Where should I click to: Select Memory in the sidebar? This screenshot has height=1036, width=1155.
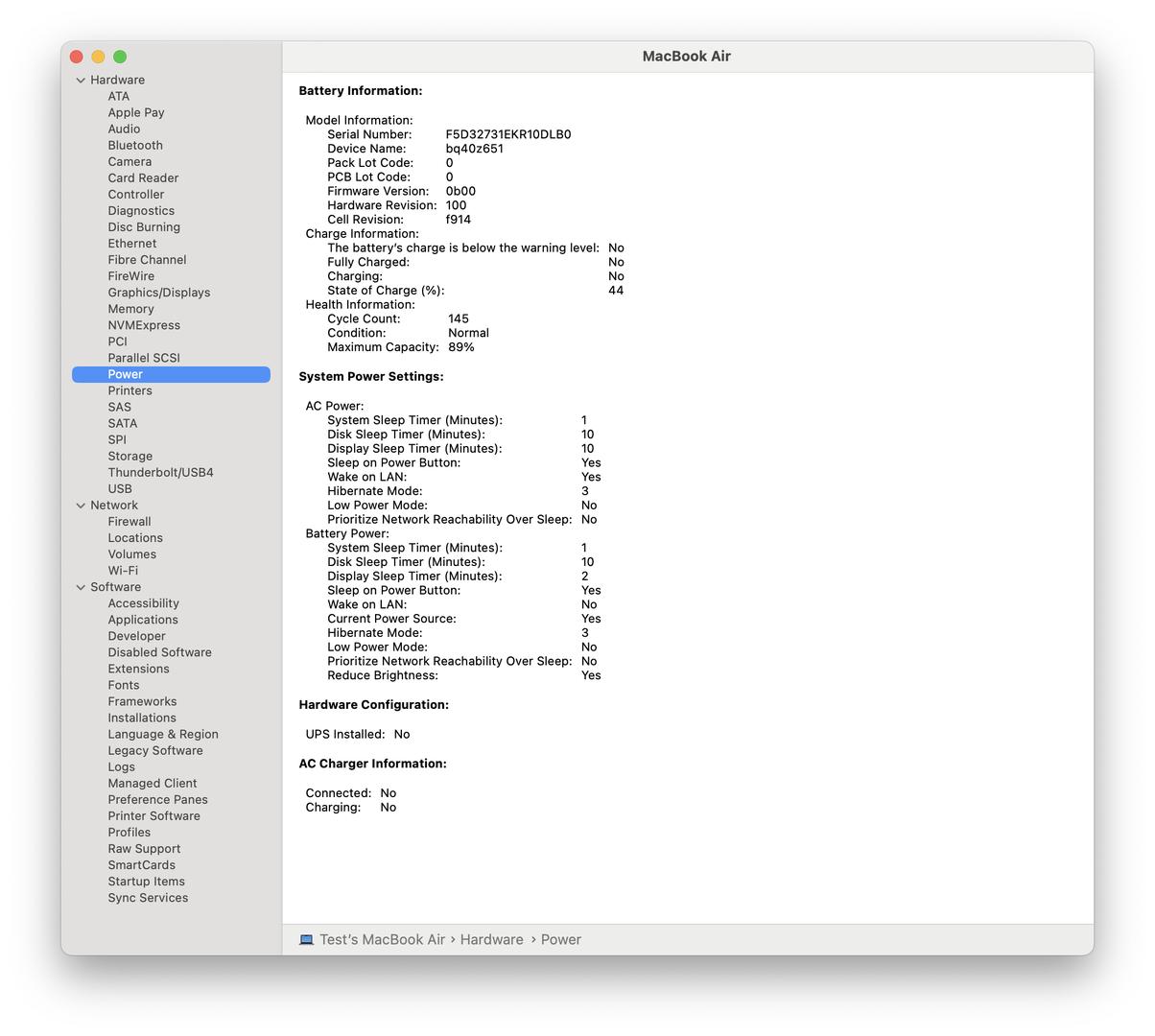[130, 308]
